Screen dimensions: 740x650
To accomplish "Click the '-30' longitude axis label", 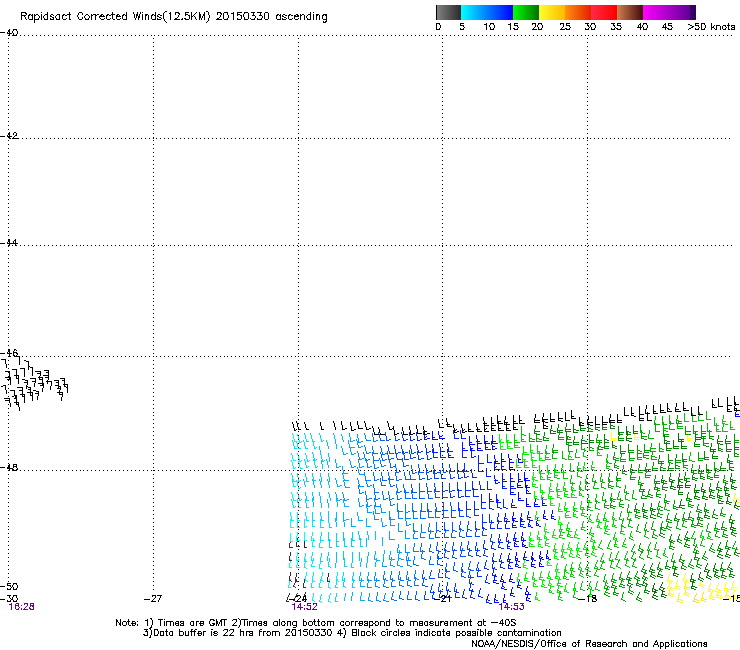I will [9, 599].
